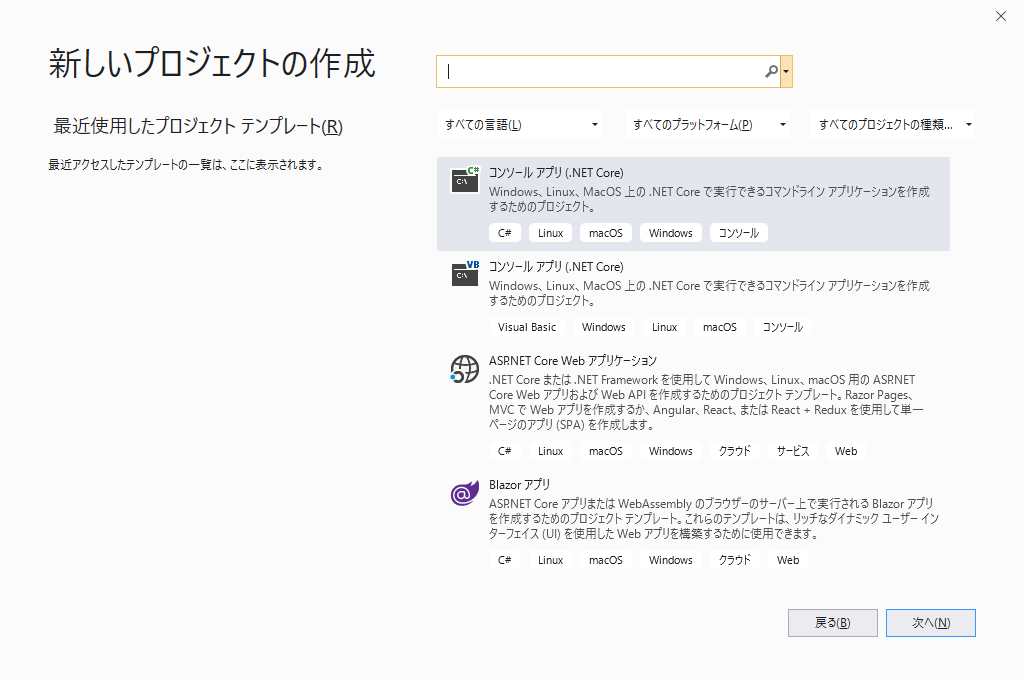This screenshot has height=680, width=1024.
Task: Click the Linux tag of the ASP.NET Core template
Action: (551, 451)
